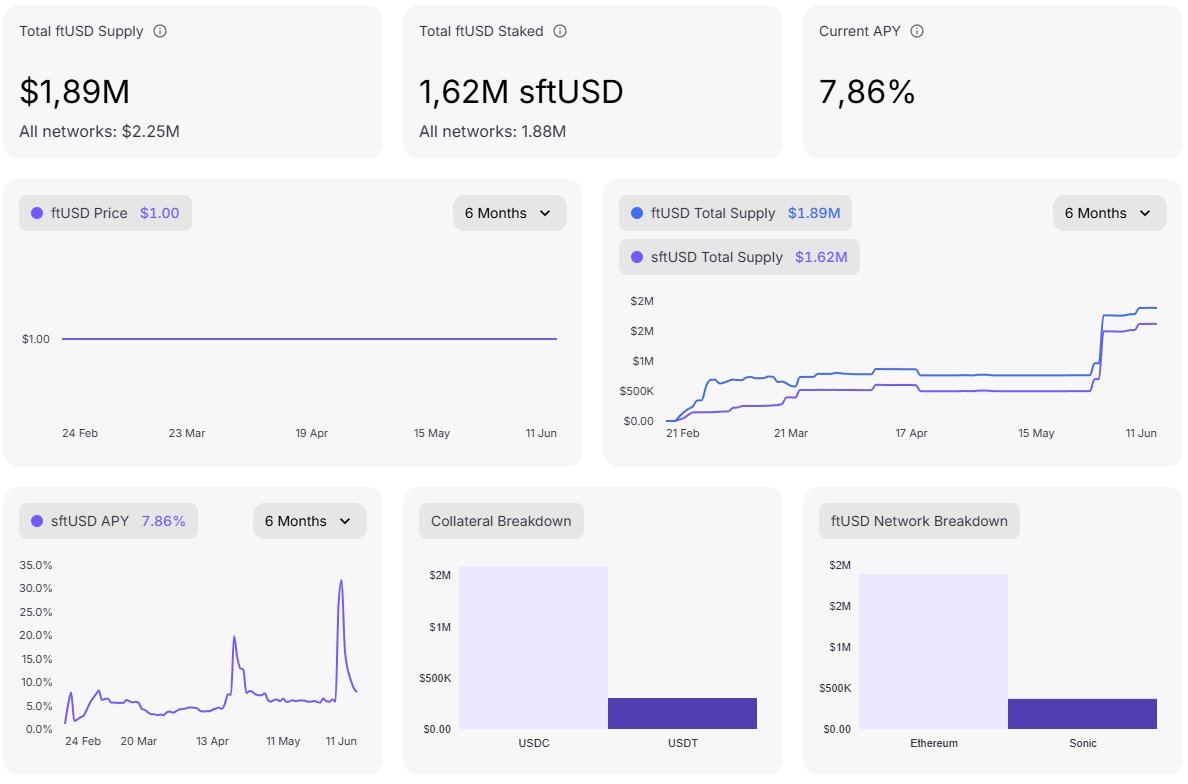The height and width of the screenshot is (784, 1188).
Task: Click the 1,62M sftUSD staked value
Action: [521, 92]
